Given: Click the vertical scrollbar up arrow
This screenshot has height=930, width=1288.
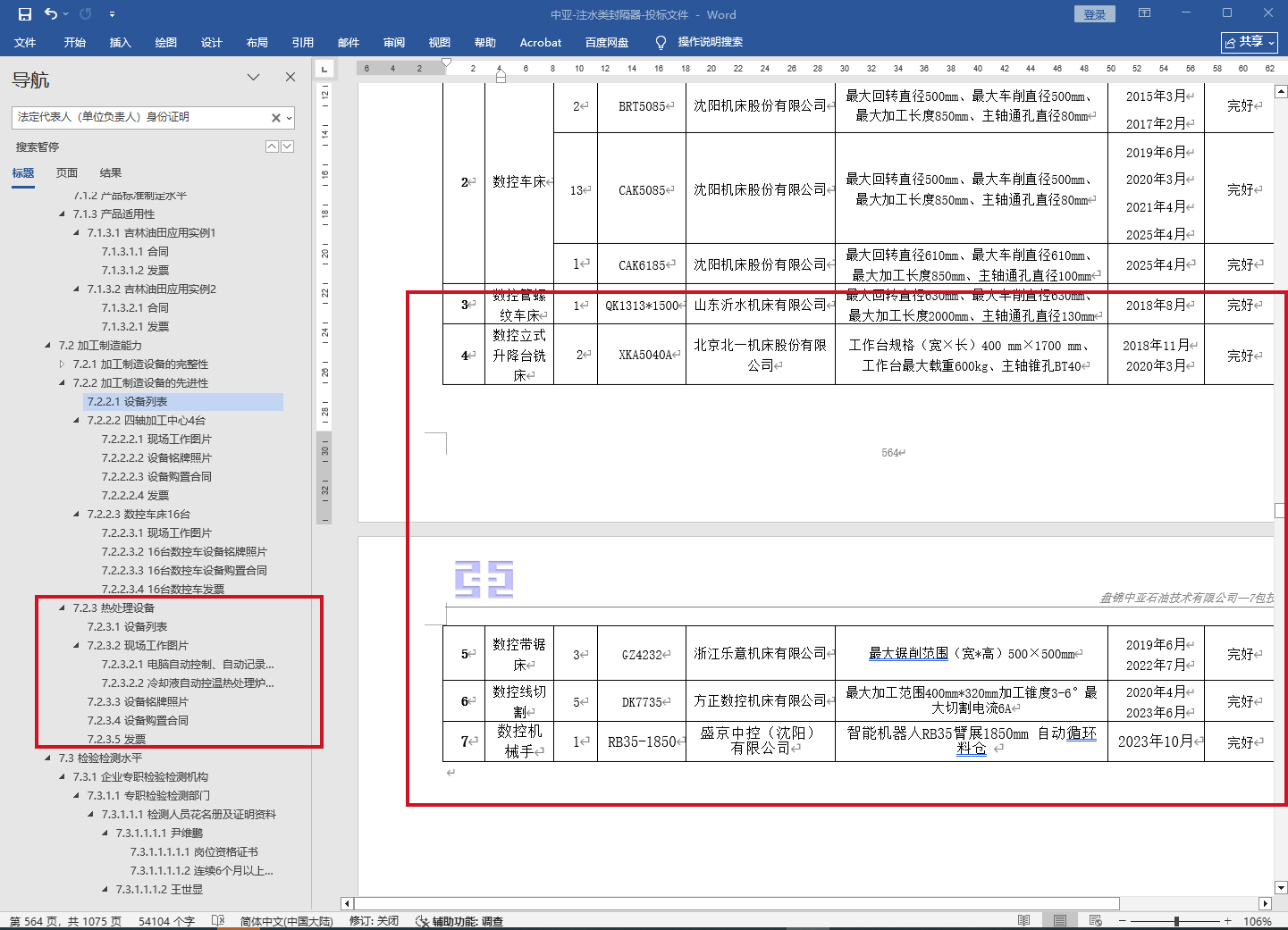Looking at the screenshot, I should coord(1281,91).
